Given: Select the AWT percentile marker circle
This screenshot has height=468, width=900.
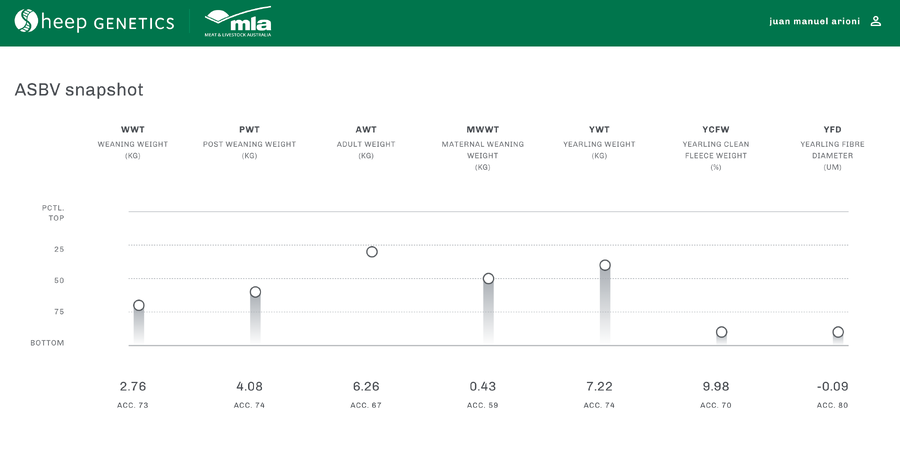Looking at the screenshot, I should click(372, 252).
